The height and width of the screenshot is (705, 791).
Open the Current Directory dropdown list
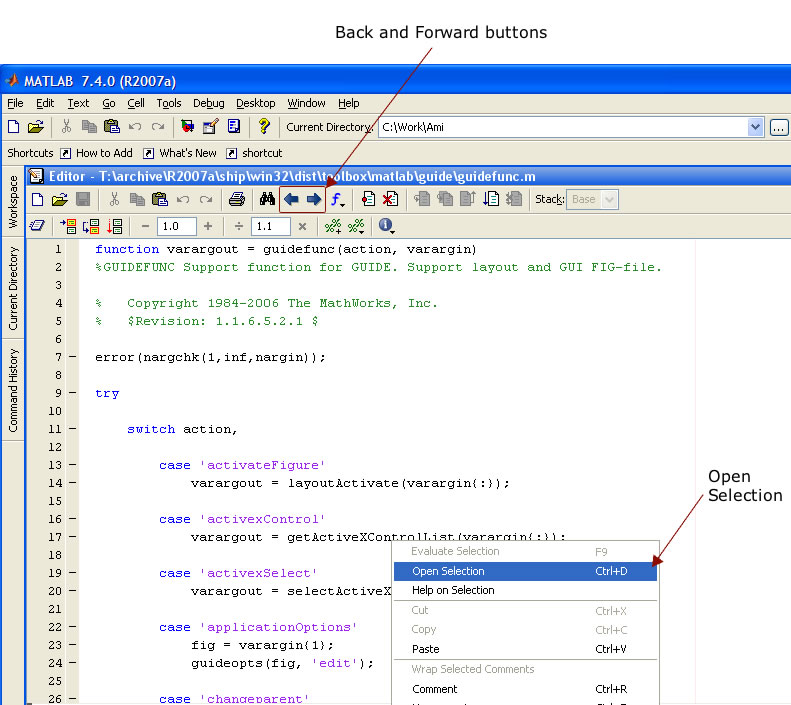(x=755, y=127)
